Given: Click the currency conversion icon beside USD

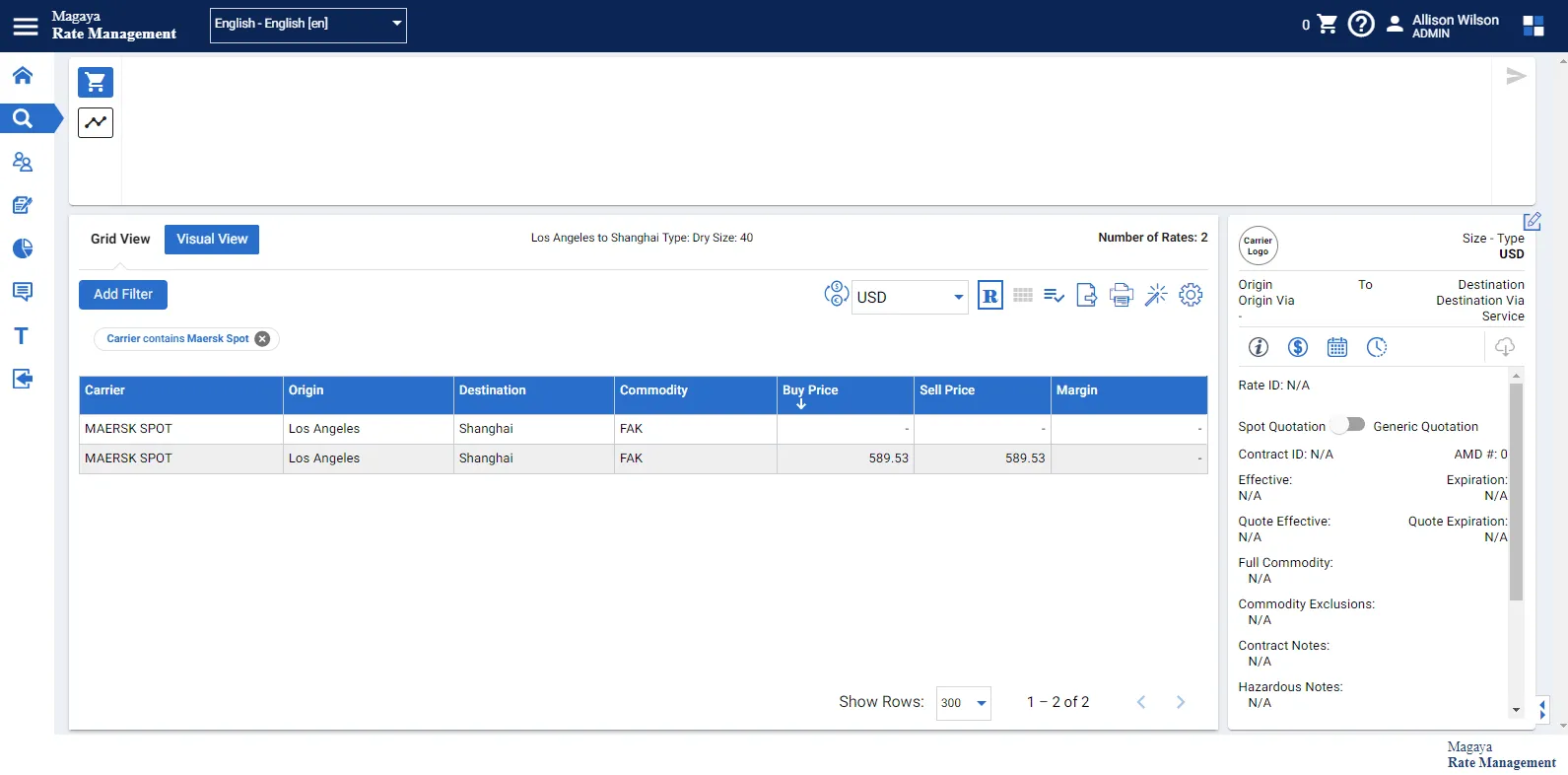Looking at the screenshot, I should [x=836, y=294].
